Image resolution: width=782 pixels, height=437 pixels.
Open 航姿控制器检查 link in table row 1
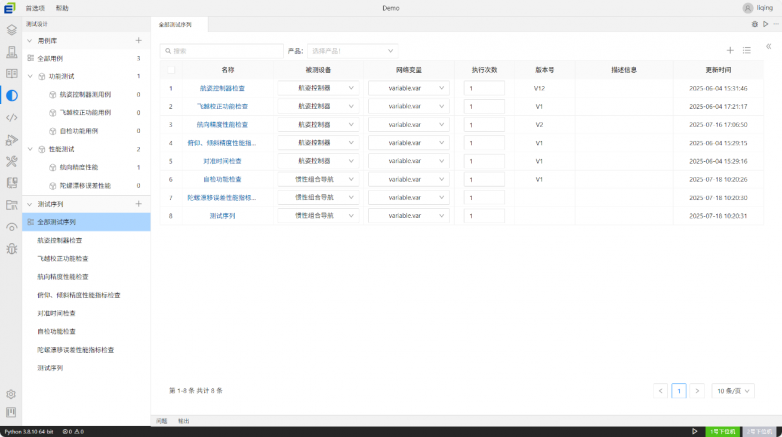(222, 88)
